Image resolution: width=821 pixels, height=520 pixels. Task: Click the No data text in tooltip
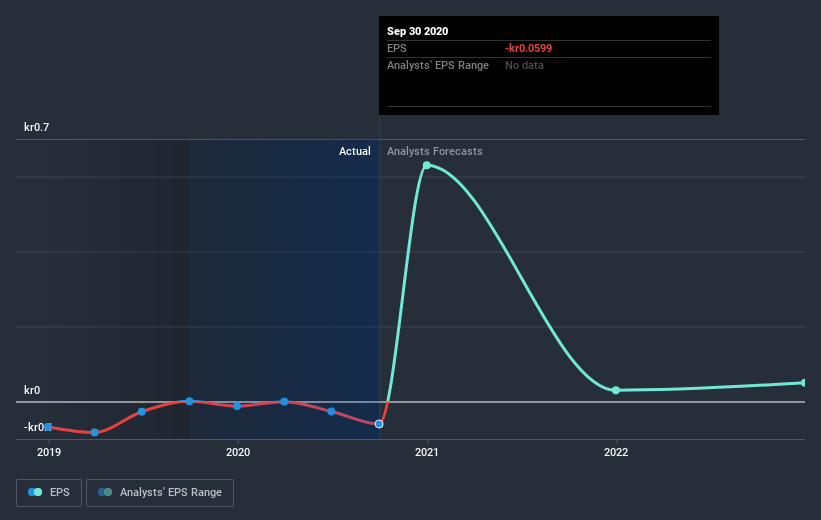524,65
